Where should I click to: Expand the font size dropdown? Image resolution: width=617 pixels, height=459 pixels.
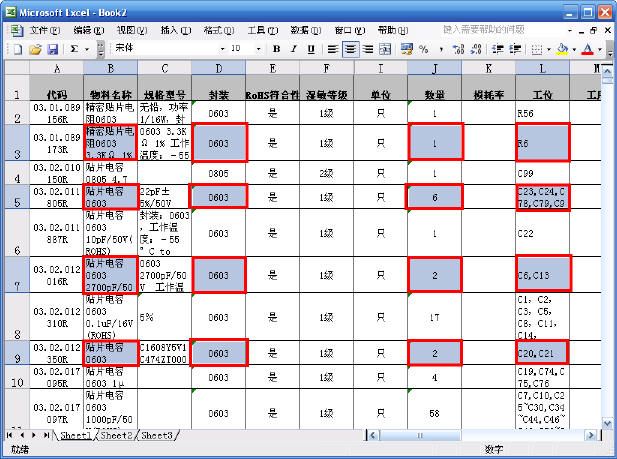[x=250, y=48]
